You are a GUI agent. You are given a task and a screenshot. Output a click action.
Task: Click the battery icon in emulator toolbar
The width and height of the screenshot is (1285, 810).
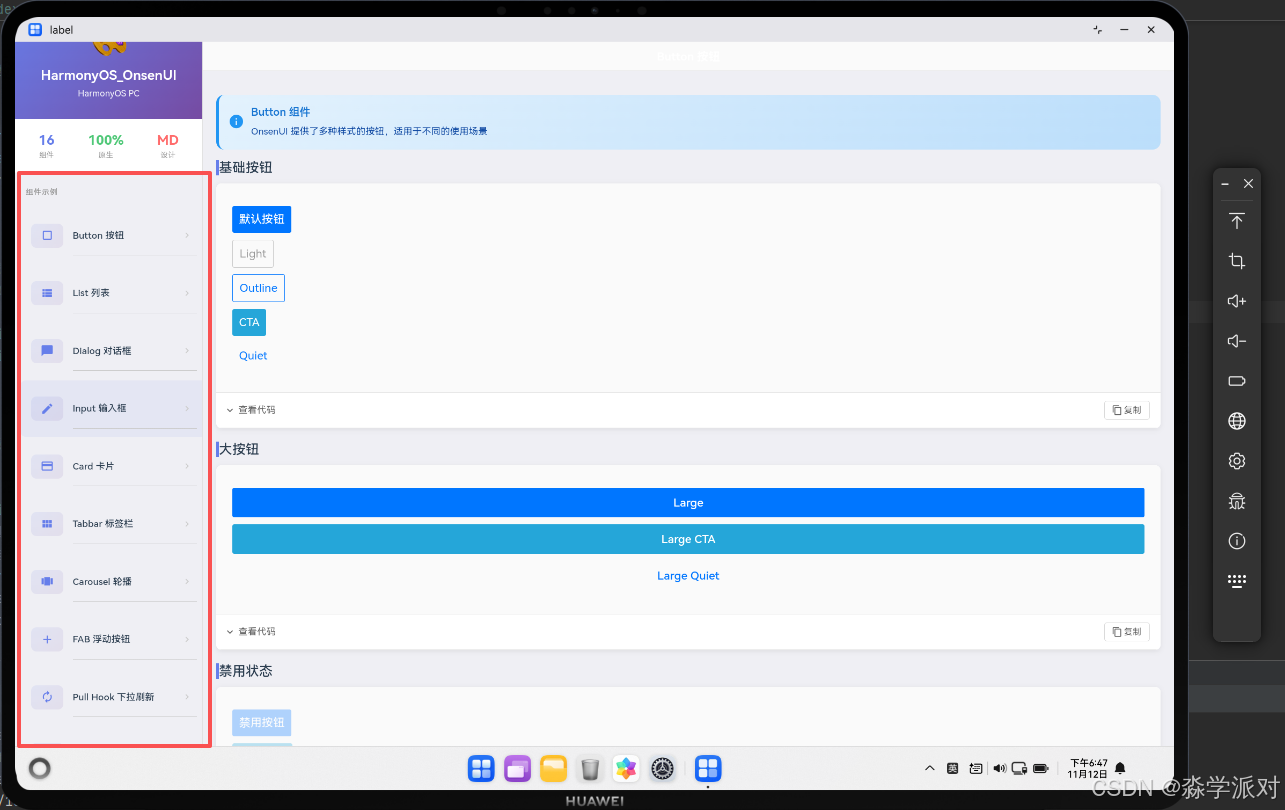pyautogui.click(x=1237, y=381)
